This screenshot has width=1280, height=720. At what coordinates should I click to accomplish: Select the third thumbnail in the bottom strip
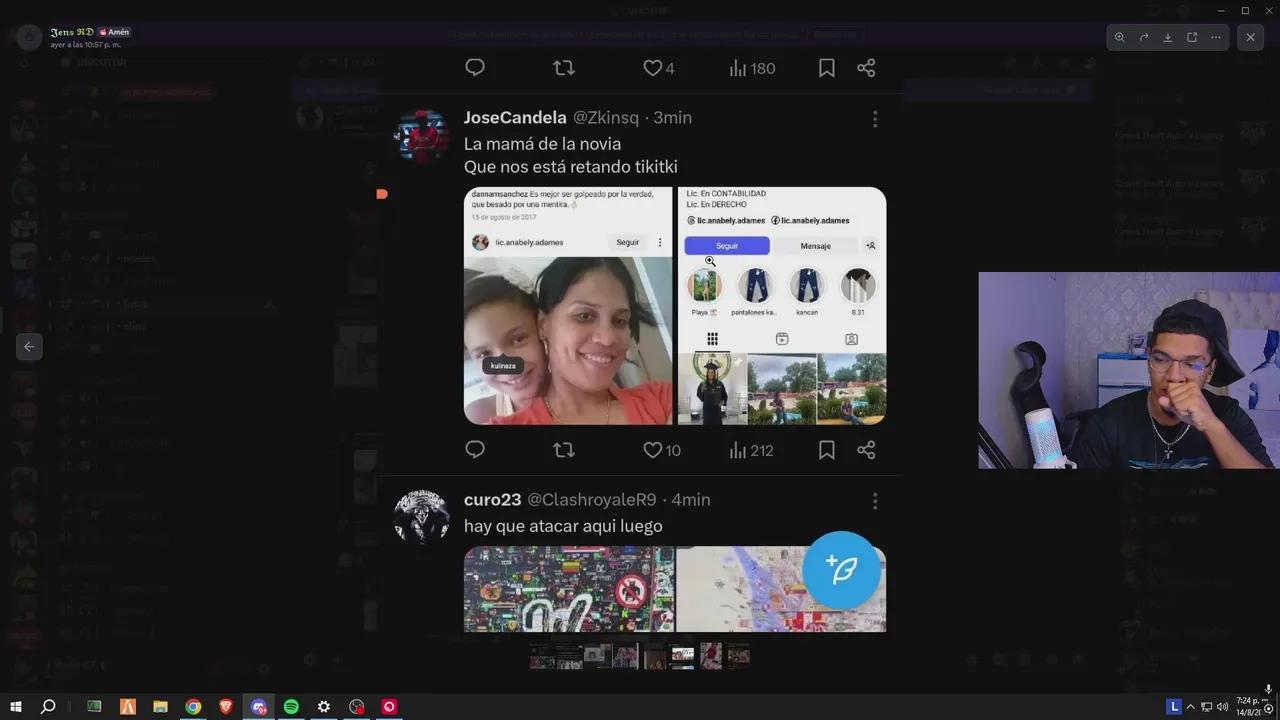(598, 656)
